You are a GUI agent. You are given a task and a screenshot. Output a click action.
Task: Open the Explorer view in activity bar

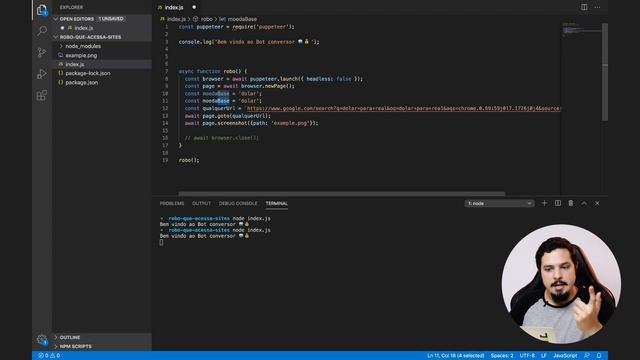point(42,10)
